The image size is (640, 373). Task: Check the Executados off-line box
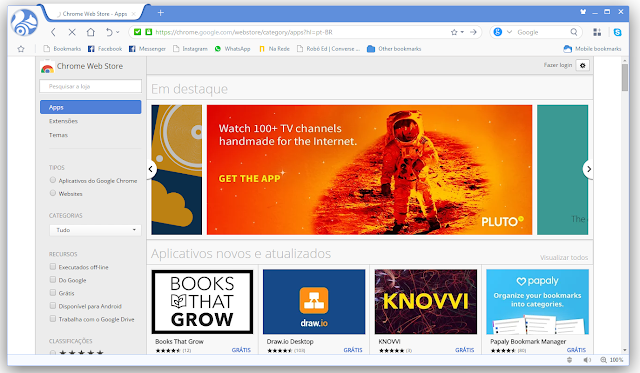[53, 266]
